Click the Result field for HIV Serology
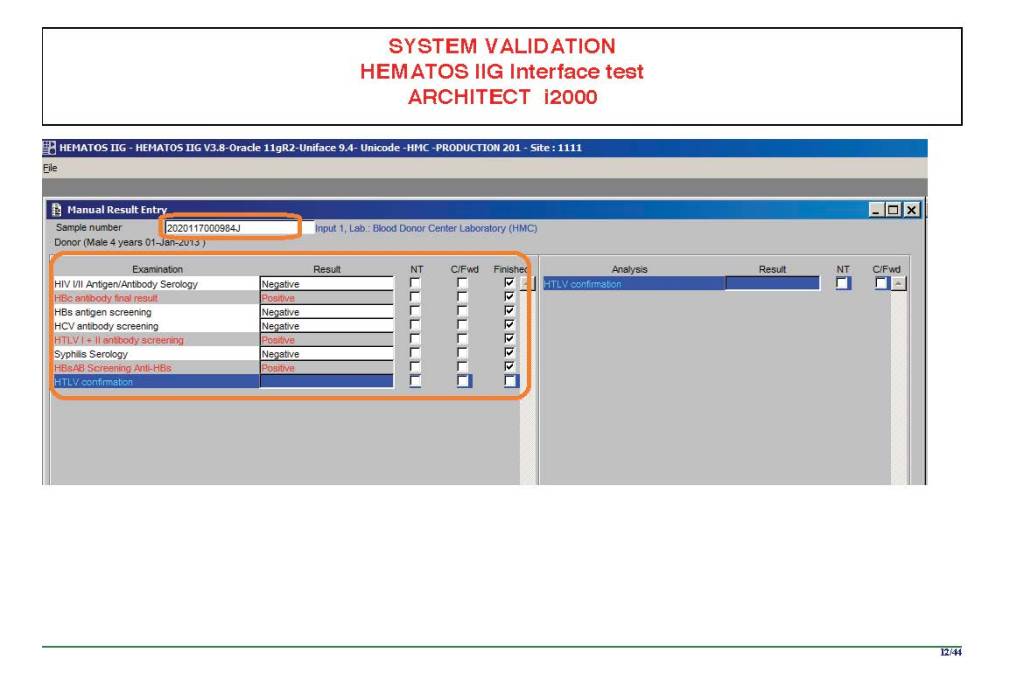The image size is (1024, 694). (x=326, y=284)
